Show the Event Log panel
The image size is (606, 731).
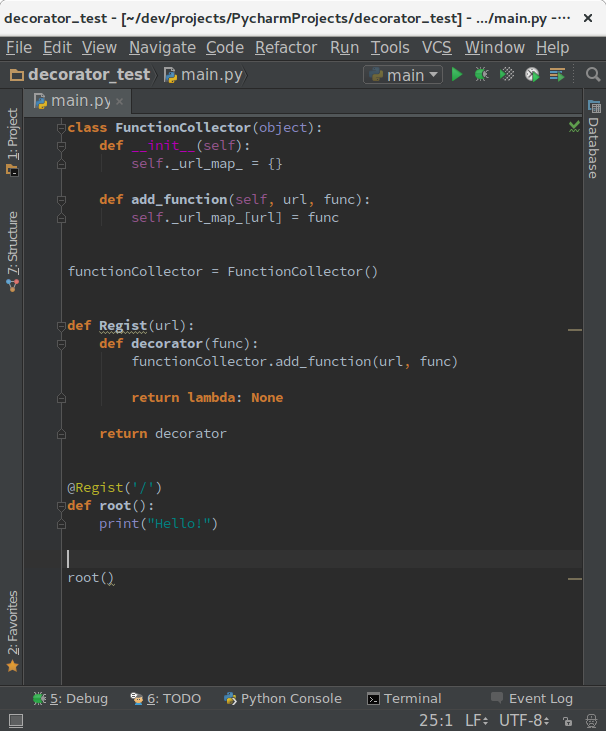click(x=532, y=699)
